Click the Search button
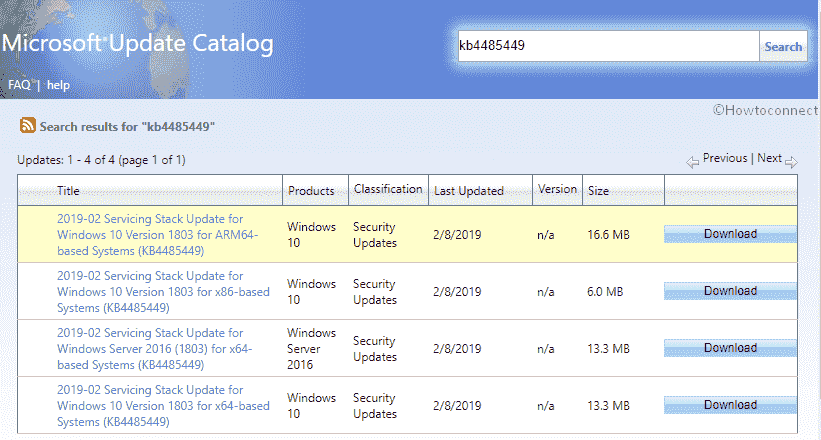Viewport: 821px width, 440px height. point(783,47)
